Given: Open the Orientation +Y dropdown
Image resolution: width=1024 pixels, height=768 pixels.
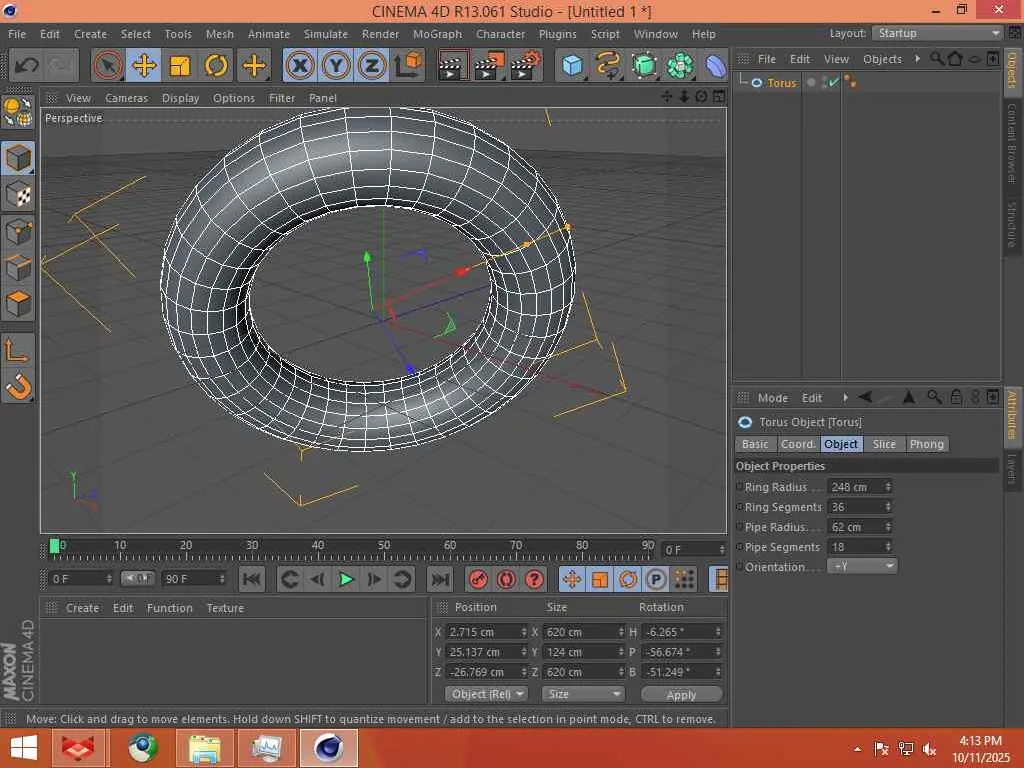Looking at the screenshot, I should pyautogui.click(x=861, y=567).
